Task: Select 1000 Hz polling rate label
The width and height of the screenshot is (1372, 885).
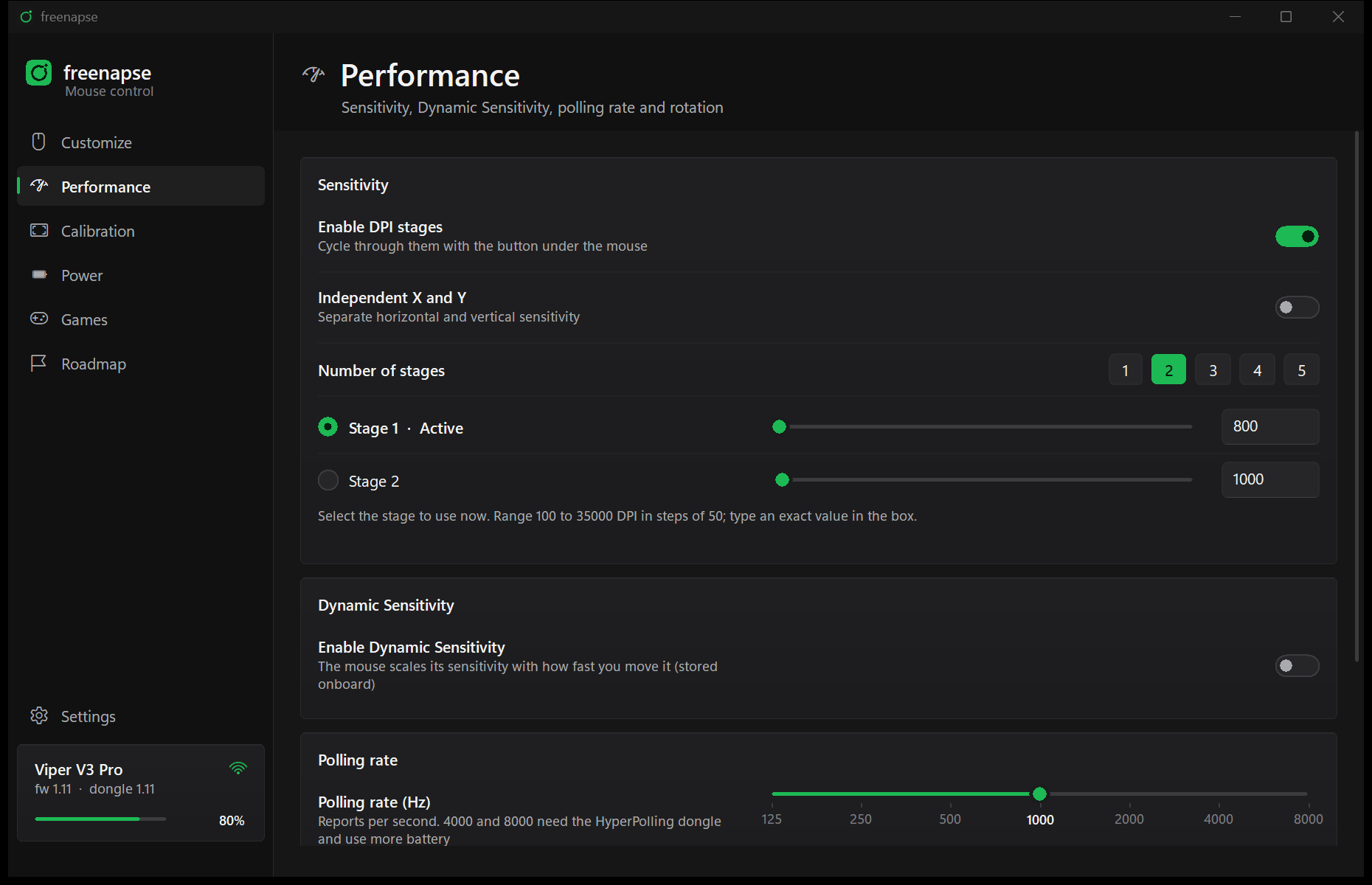Action: point(1040,819)
